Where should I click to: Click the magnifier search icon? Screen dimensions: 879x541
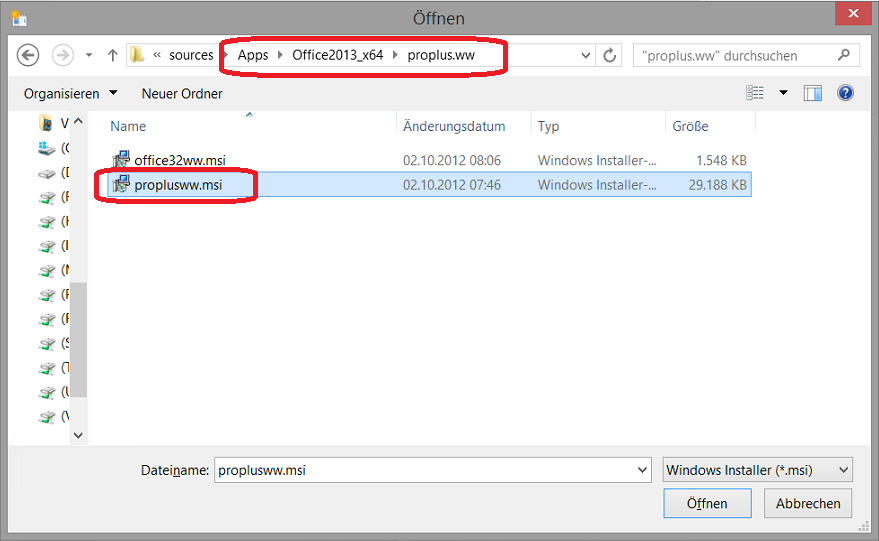[844, 55]
